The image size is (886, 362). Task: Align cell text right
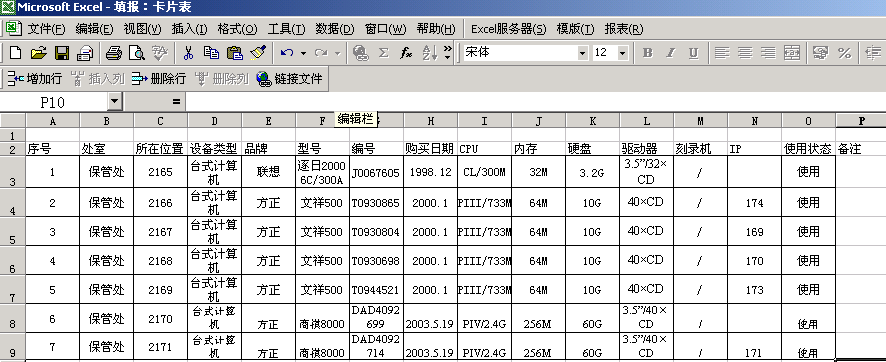pyautogui.click(x=768, y=53)
